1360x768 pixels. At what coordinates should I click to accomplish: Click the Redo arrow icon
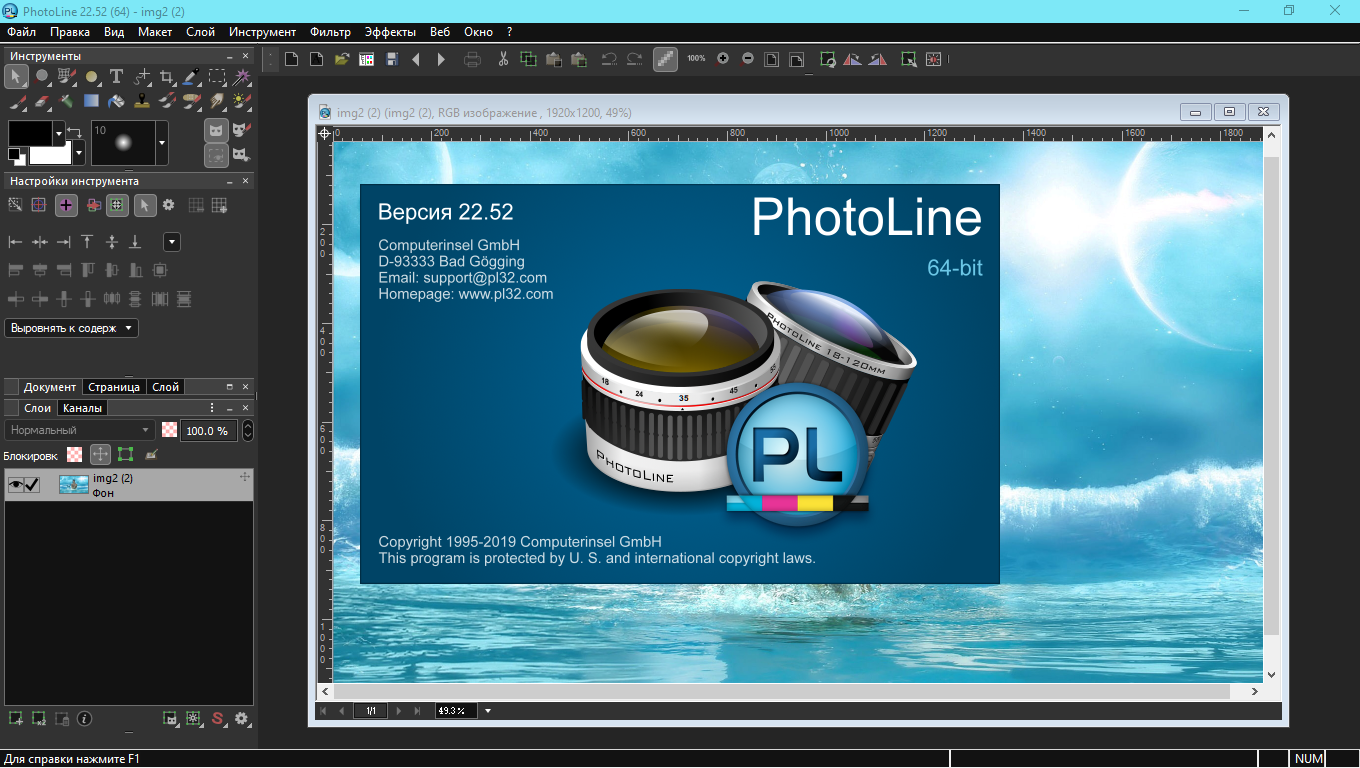(634, 59)
